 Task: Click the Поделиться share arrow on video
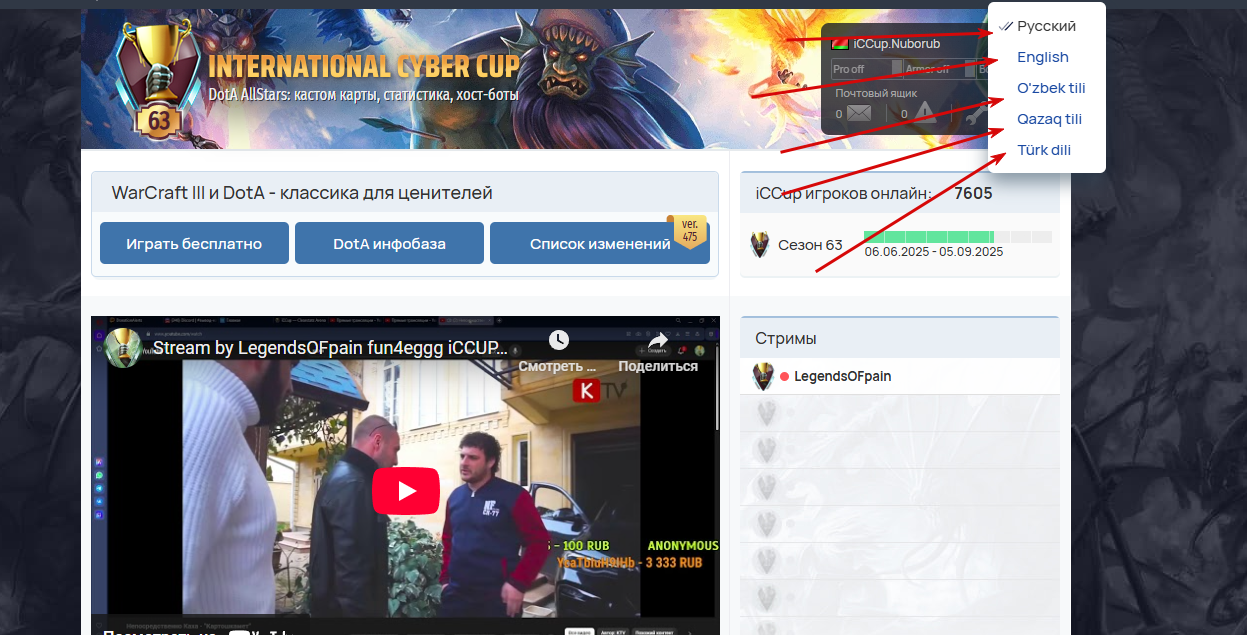click(658, 342)
